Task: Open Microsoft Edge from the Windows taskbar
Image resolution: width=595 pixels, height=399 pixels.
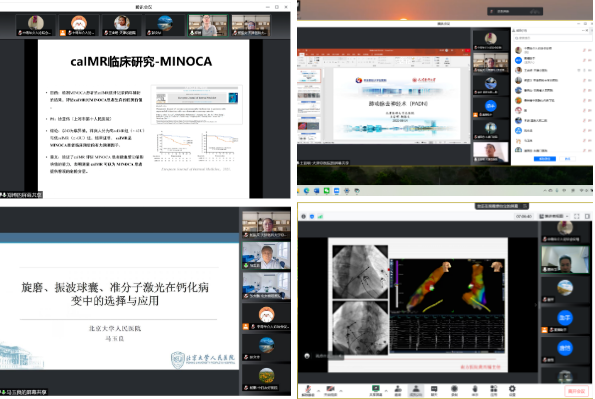Action: [x=307, y=191]
